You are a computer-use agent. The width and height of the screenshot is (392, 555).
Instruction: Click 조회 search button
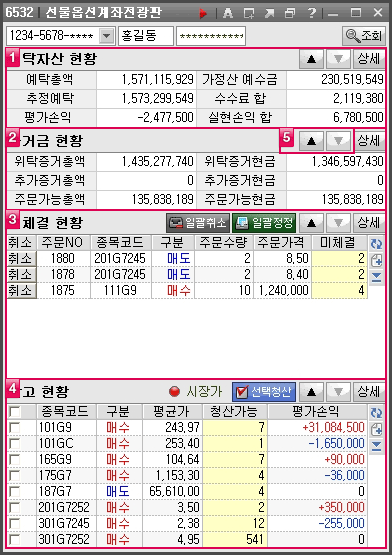[364, 35]
